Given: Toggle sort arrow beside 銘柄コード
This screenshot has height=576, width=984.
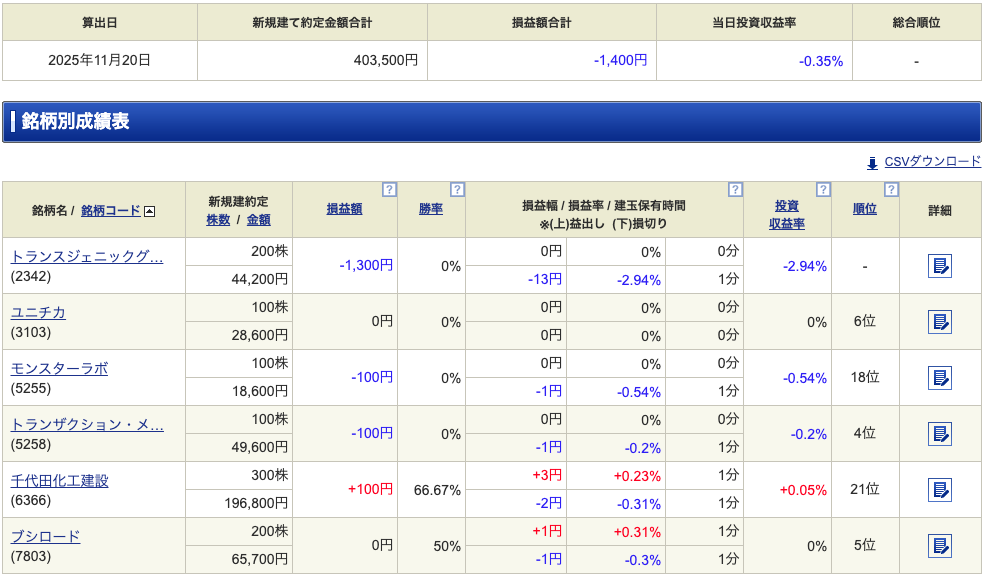Looking at the screenshot, I should click(150, 211).
